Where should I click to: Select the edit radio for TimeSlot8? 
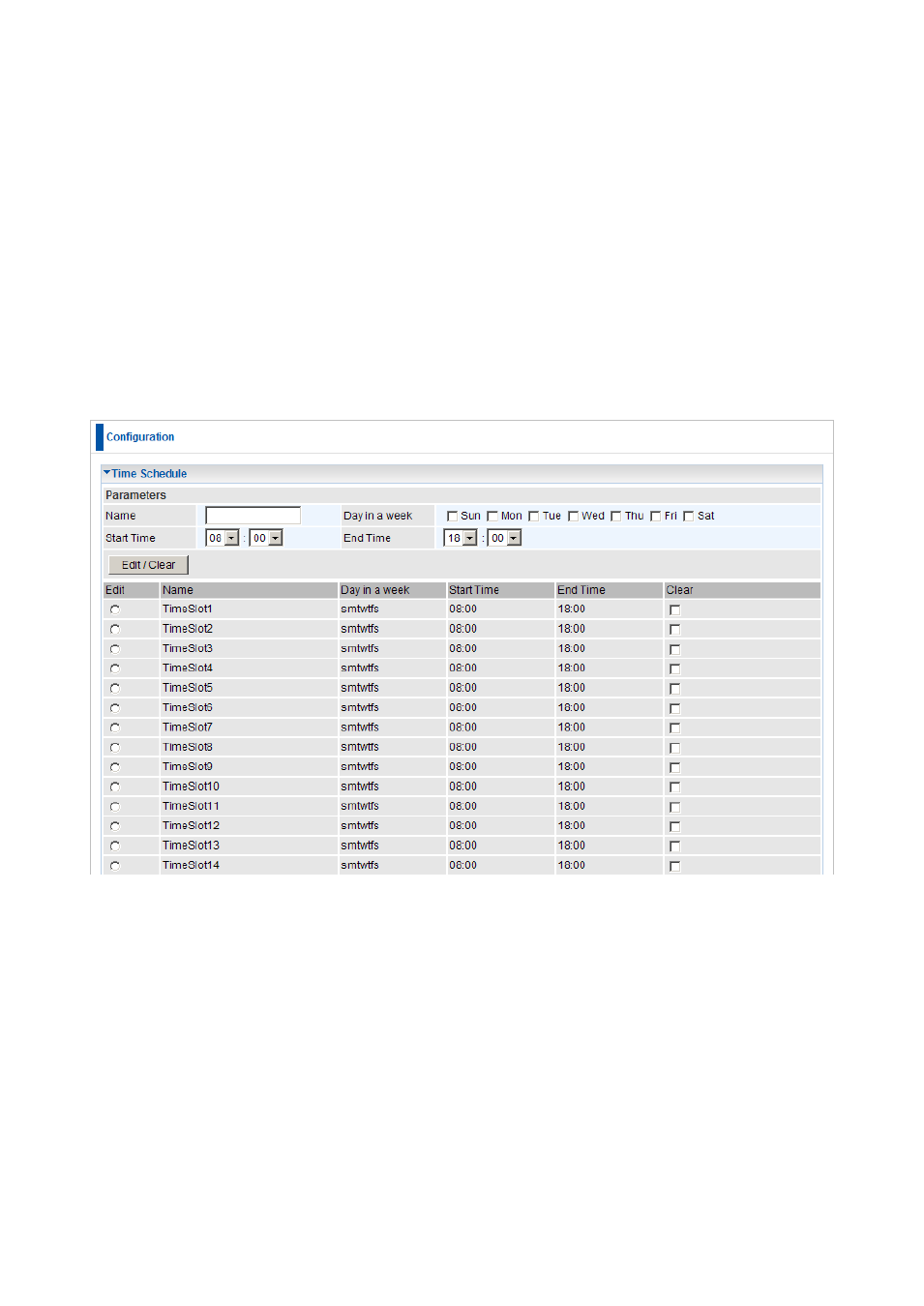(115, 748)
